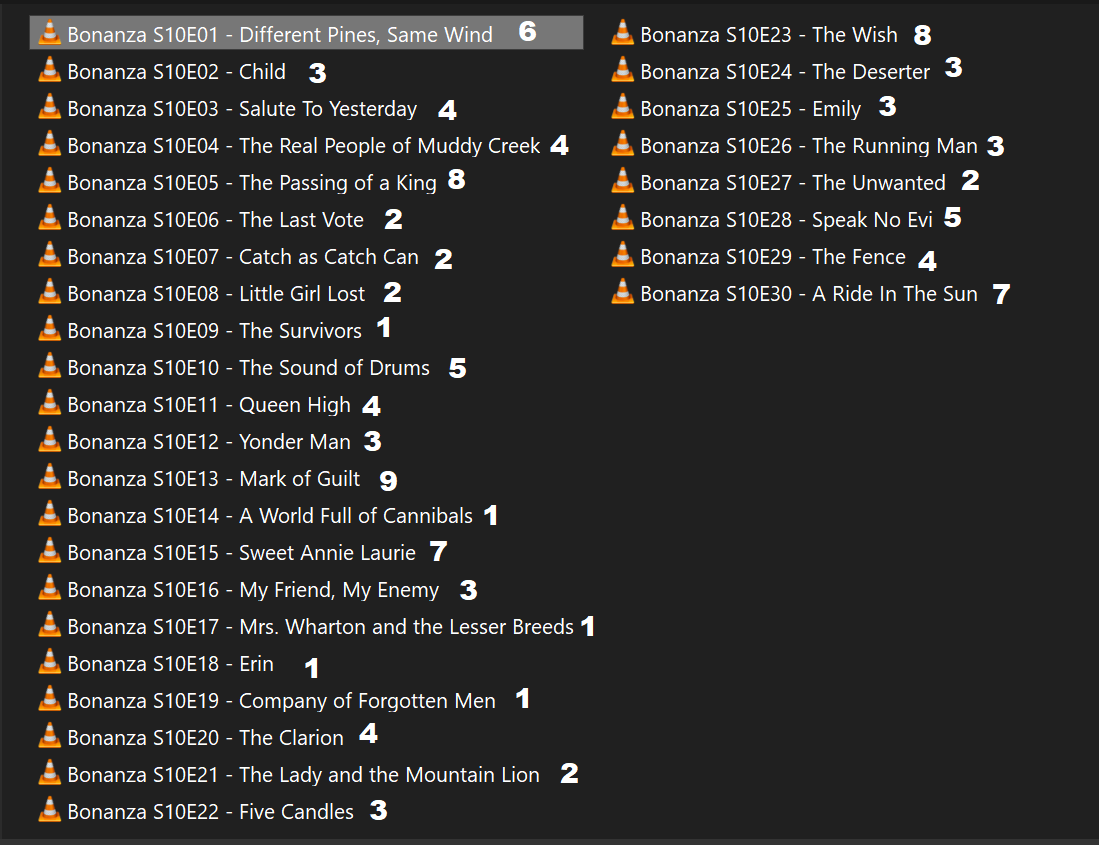Click VLC cone icon for S10E03
This screenshot has height=845, width=1099.
click(x=49, y=107)
